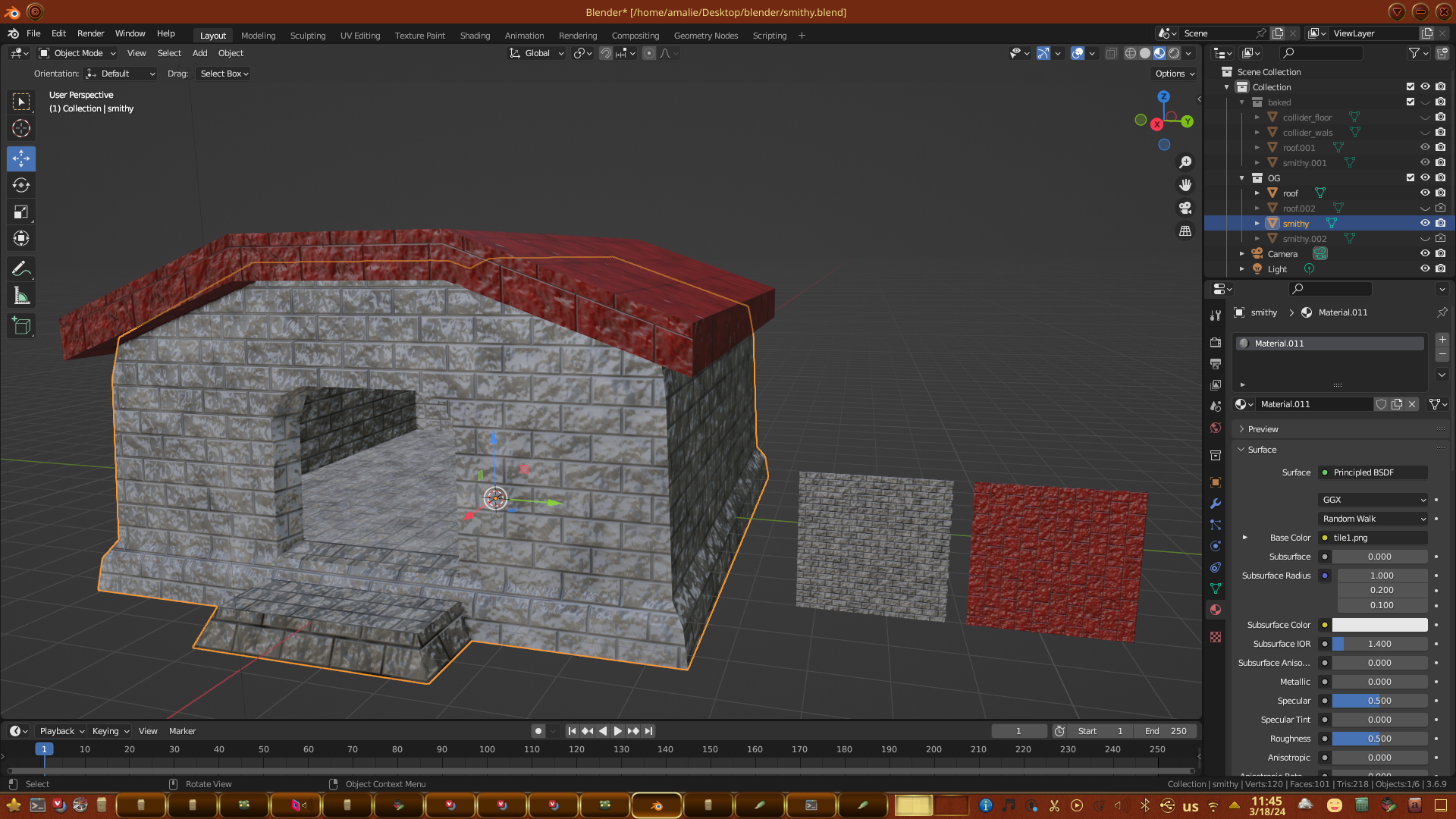Toggle camera view in viewport

point(1185,208)
